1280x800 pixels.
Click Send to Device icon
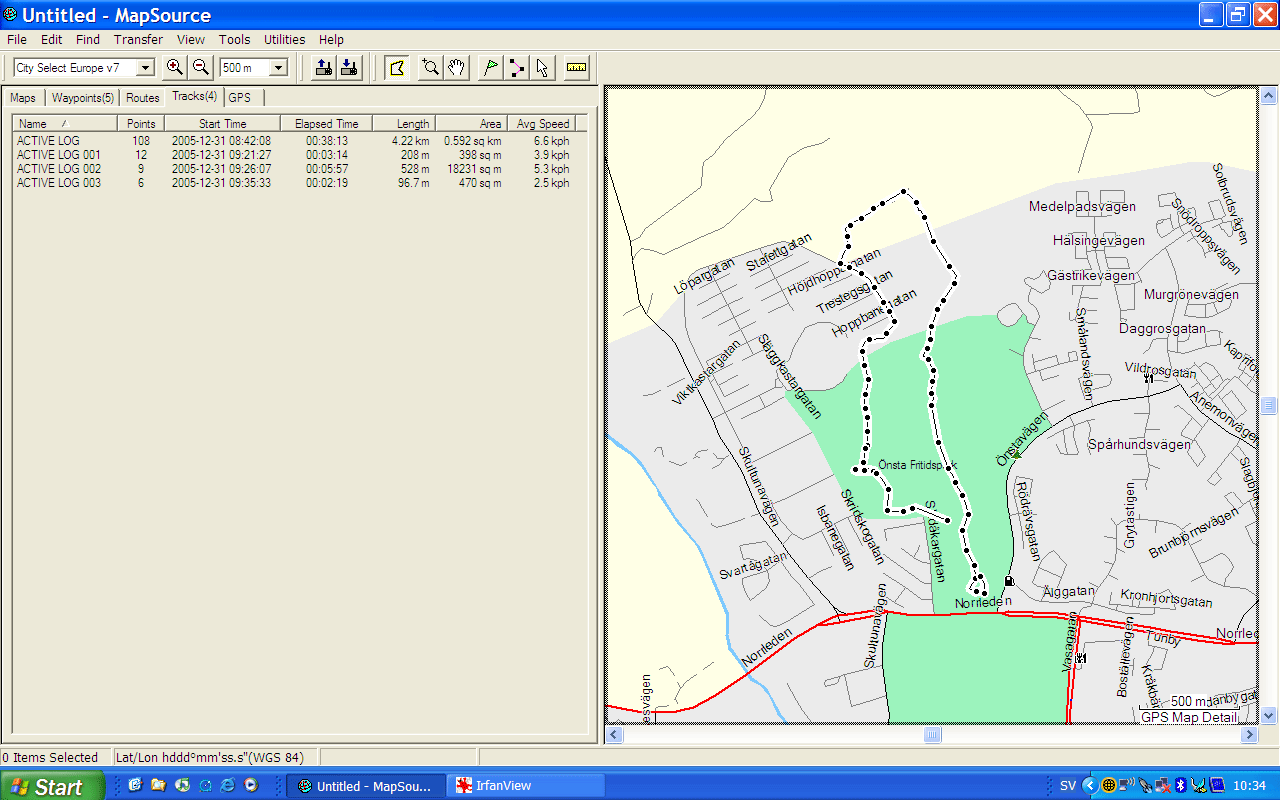(x=323, y=67)
